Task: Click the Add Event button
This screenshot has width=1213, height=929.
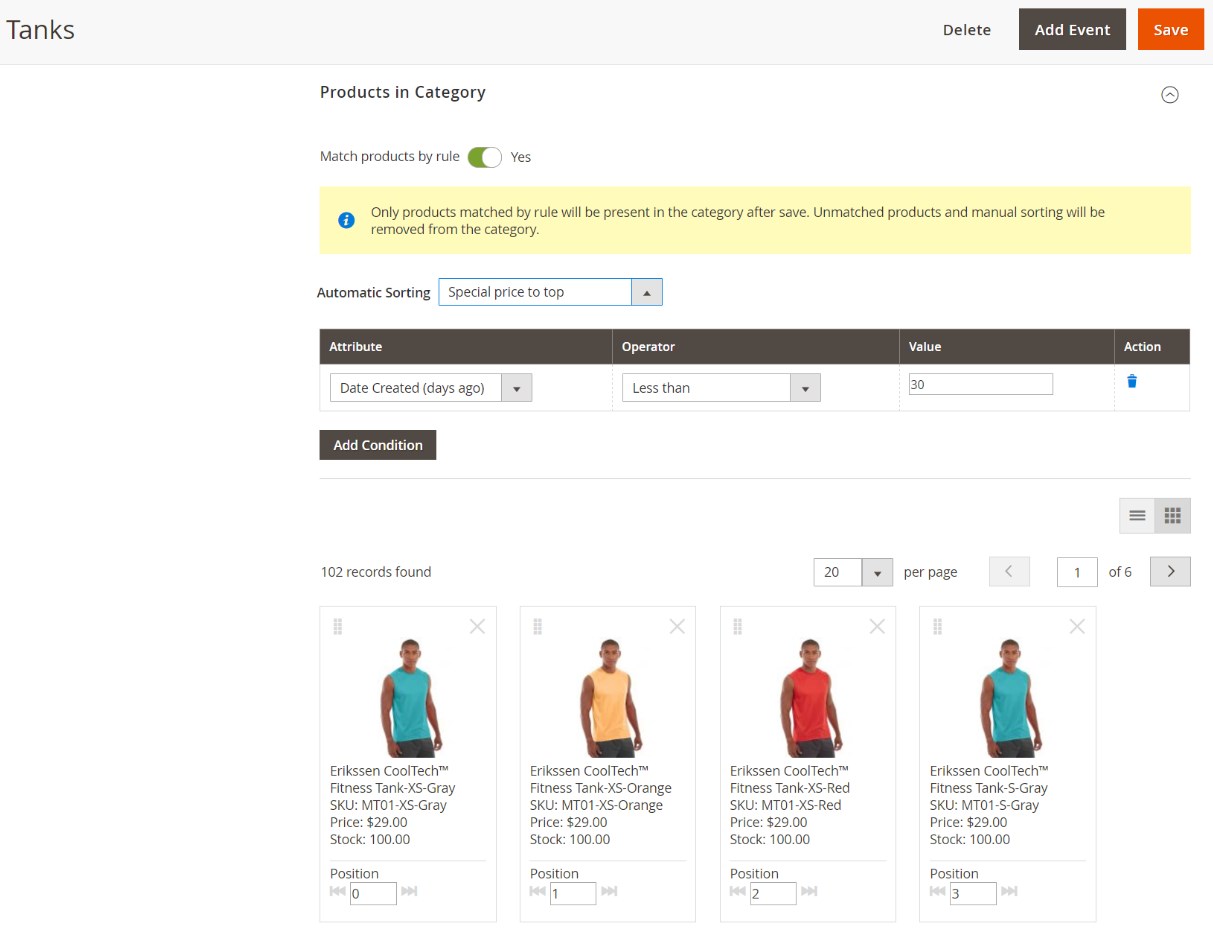Action: [1072, 30]
